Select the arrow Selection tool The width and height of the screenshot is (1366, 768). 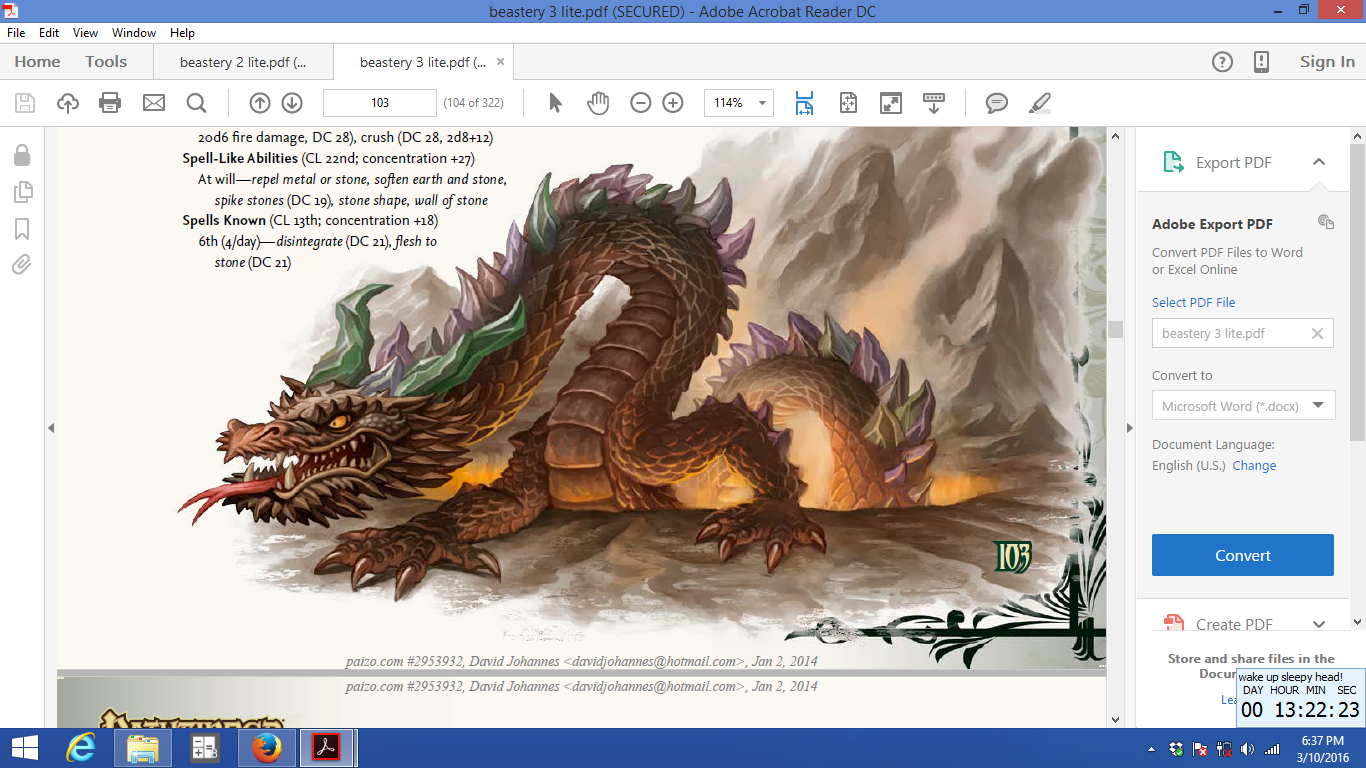pyautogui.click(x=556, y=102)
